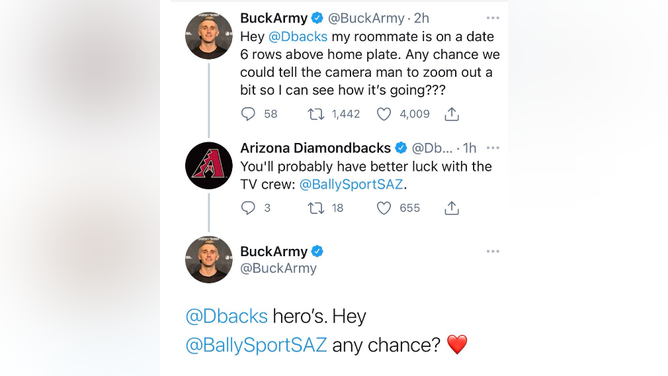The width and height of the screenshot is (668, 376).
Task: Reply to the Arizona Diamondbacks tweet
Action: point(248,208)
